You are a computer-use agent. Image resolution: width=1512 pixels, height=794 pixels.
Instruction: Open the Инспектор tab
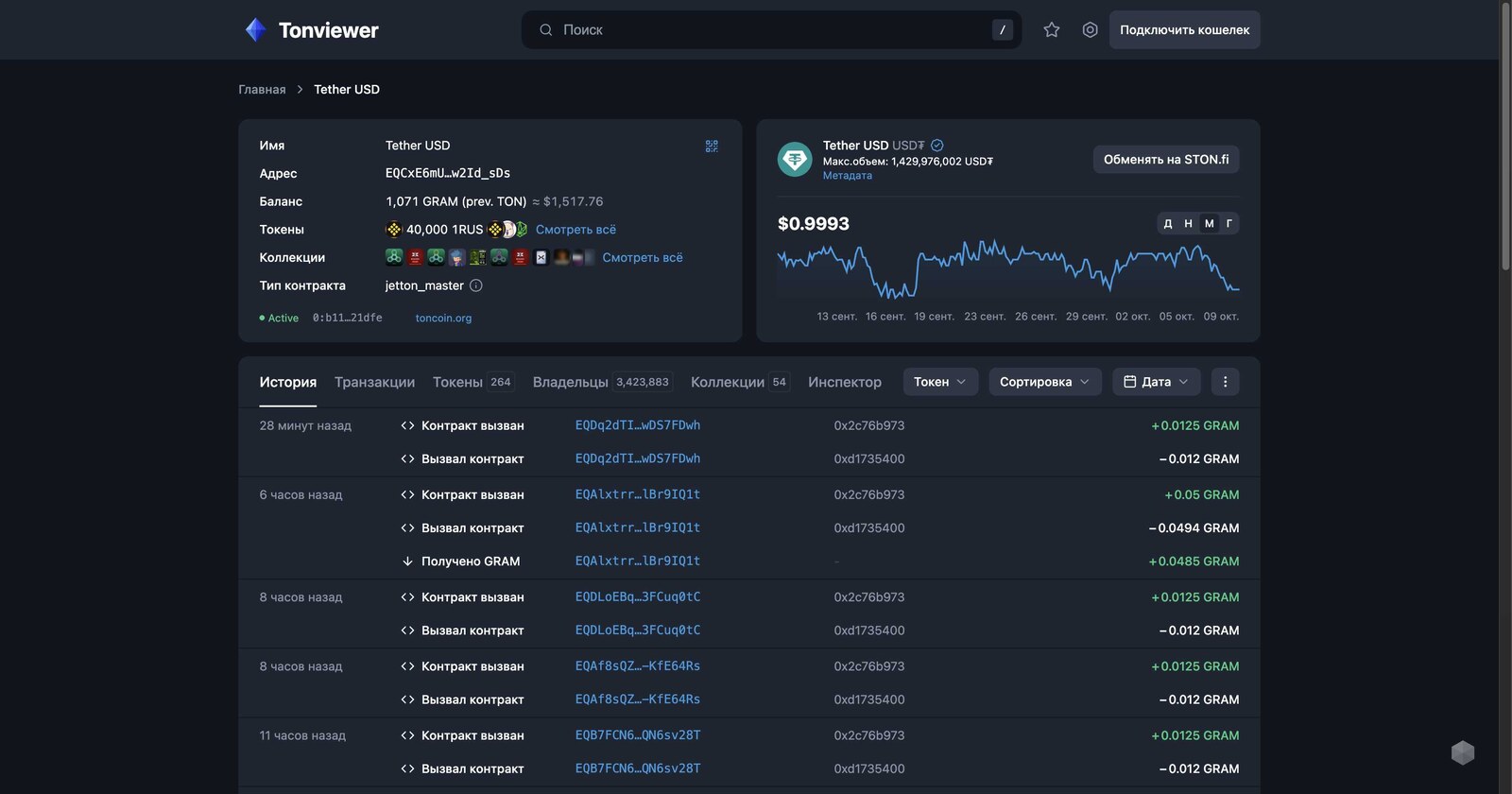845,382
